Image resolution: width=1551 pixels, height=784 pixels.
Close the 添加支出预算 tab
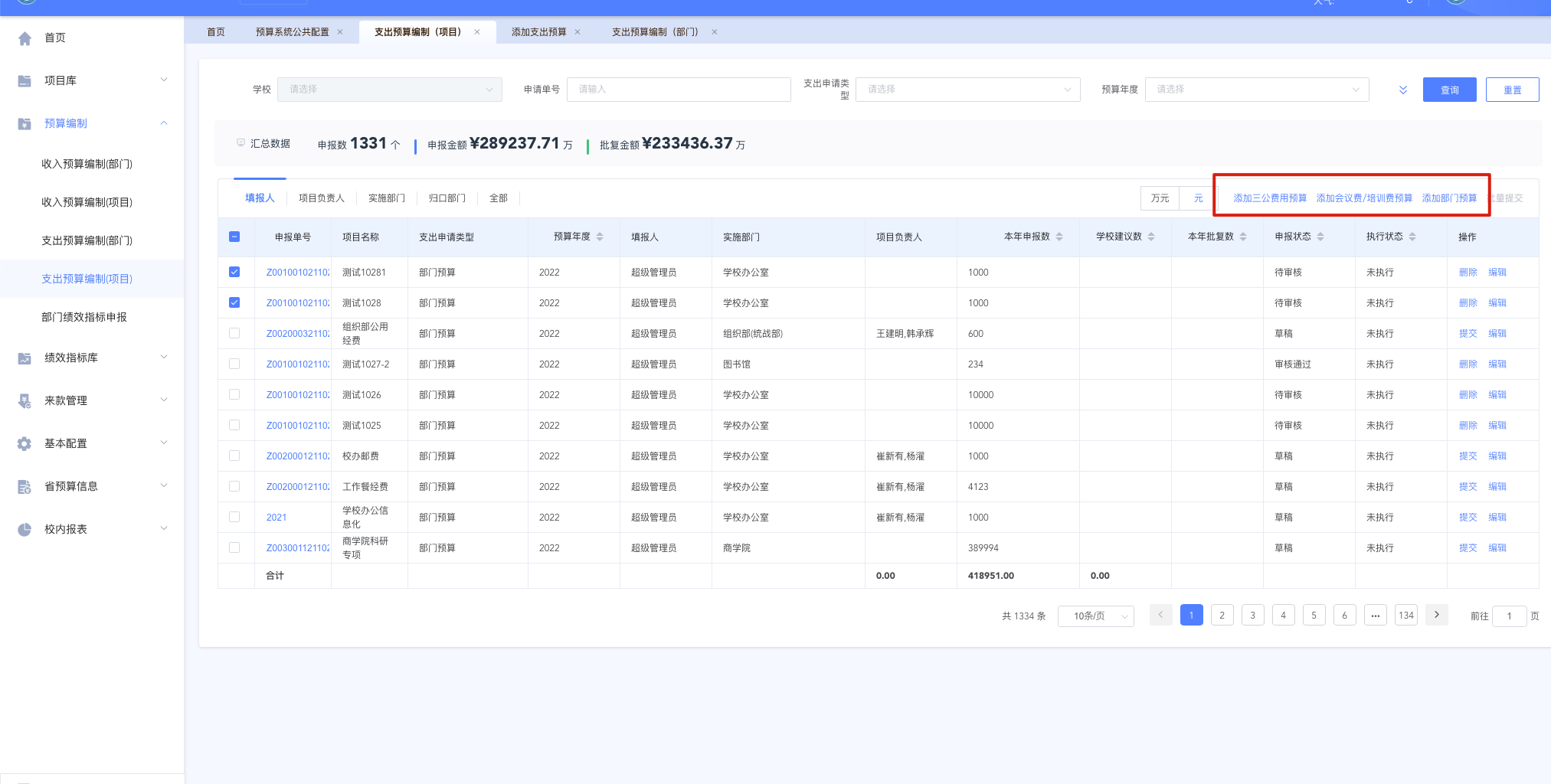click(x=578, y=32)
